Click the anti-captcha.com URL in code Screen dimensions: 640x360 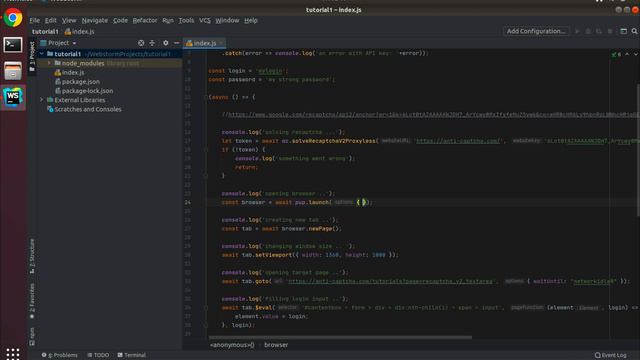click(x=458, y=141)
